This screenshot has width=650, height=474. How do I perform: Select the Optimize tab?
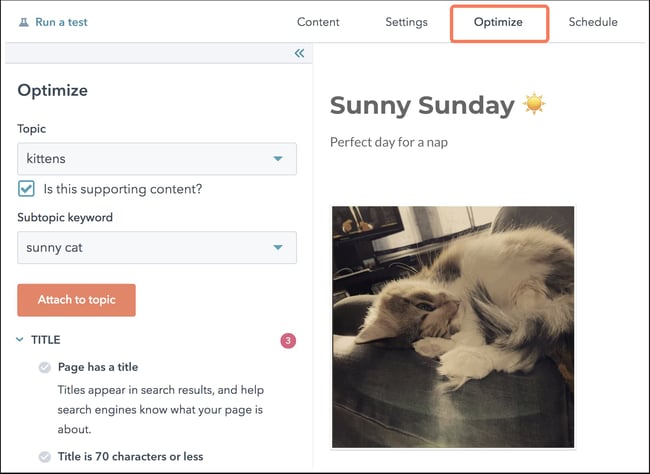click(x=498, y=22)
